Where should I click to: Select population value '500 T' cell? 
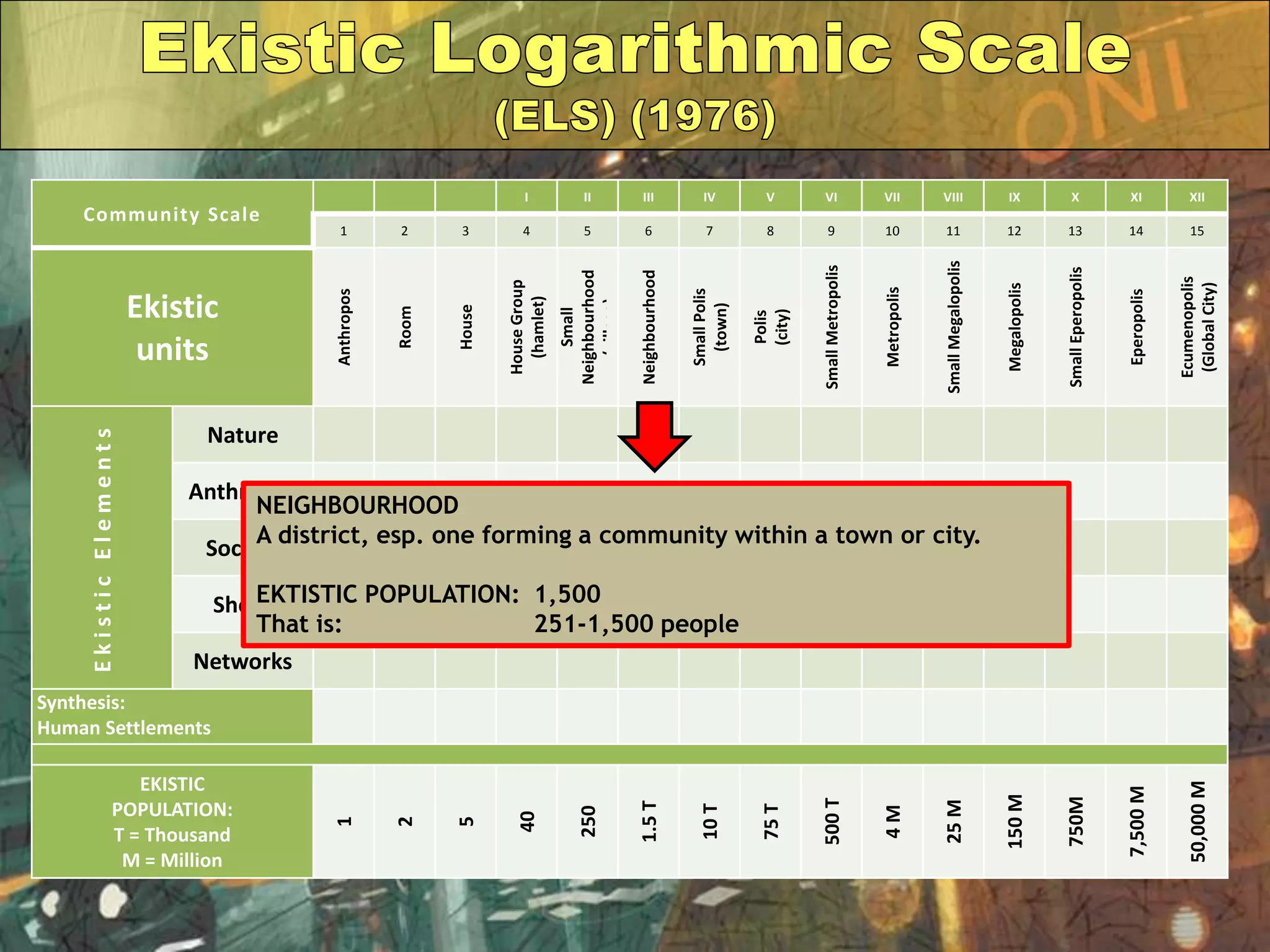(832, 822)
